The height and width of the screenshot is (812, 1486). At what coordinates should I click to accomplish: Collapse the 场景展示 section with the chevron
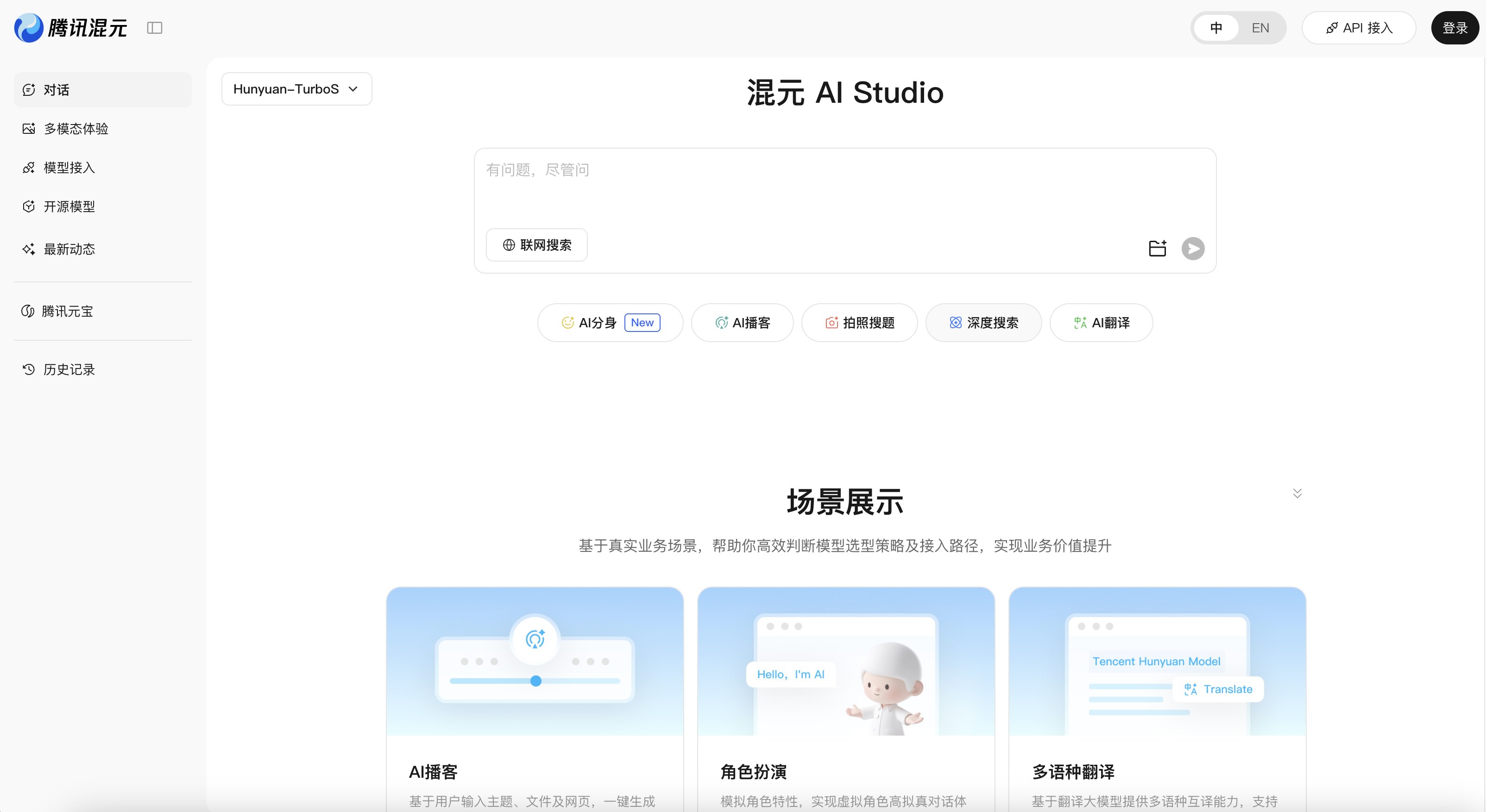click(1297, 493)
